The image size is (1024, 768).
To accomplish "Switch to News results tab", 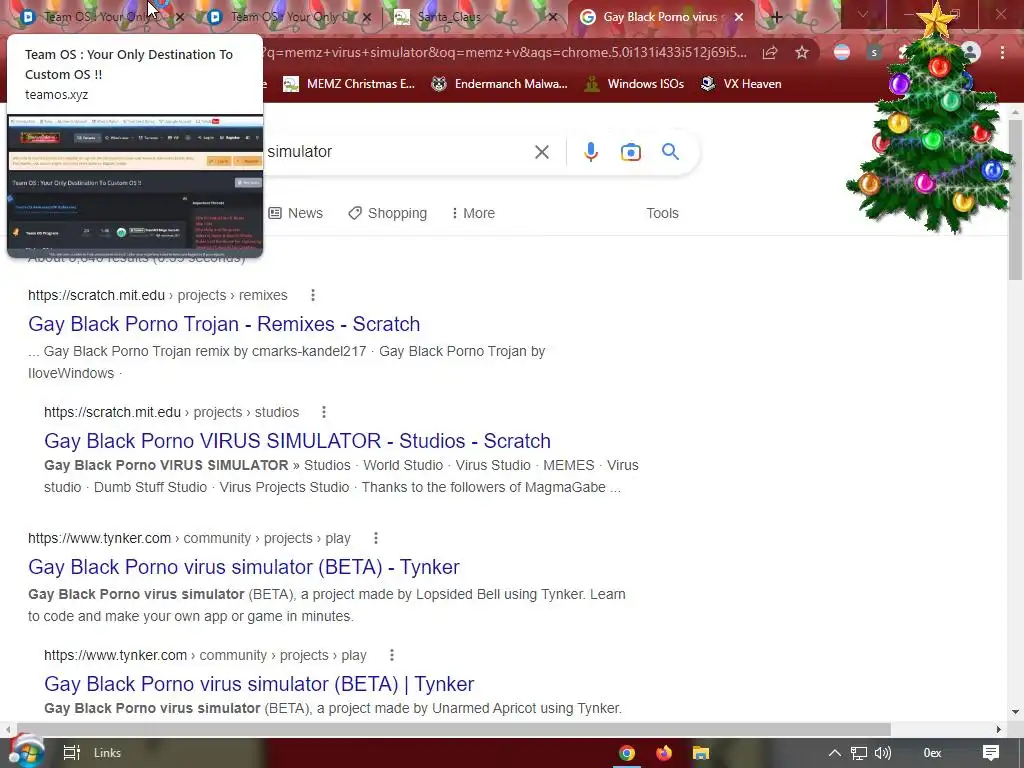I will (x=296, y=213).
